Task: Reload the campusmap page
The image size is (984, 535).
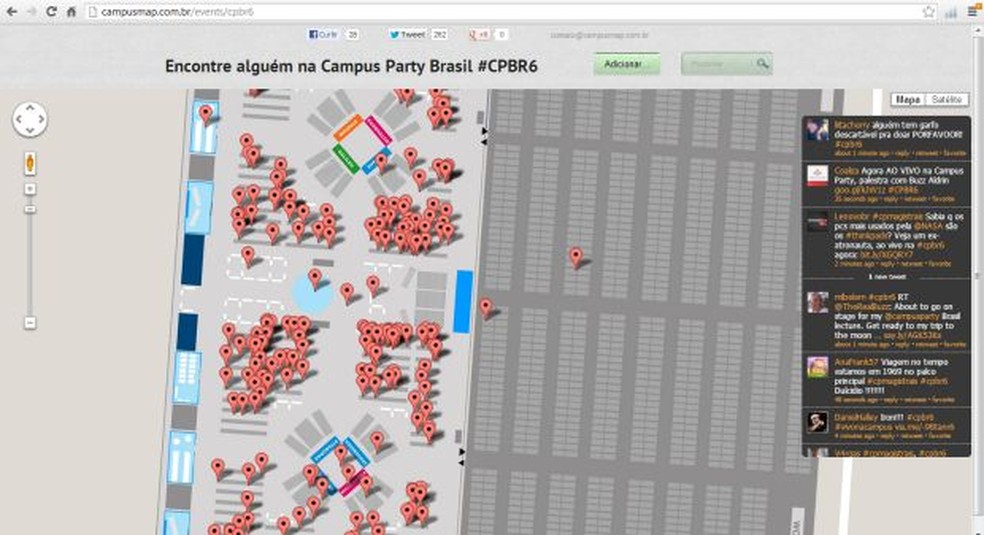Action: click(x=51, y=11)
